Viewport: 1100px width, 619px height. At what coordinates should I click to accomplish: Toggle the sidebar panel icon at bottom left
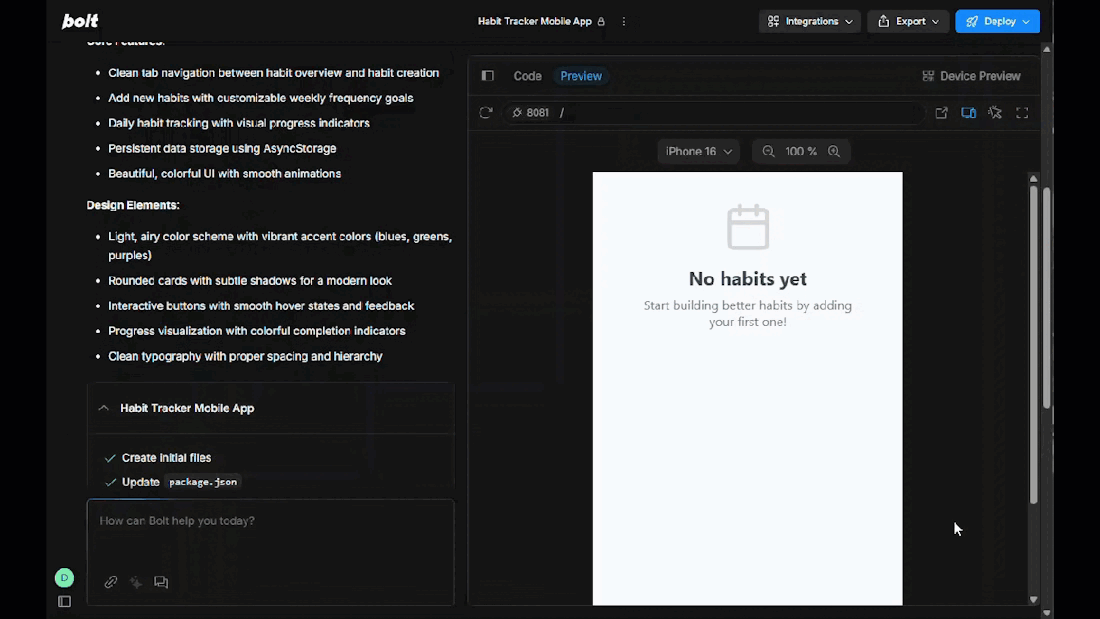pyautogui.click(x=65, y=601)
